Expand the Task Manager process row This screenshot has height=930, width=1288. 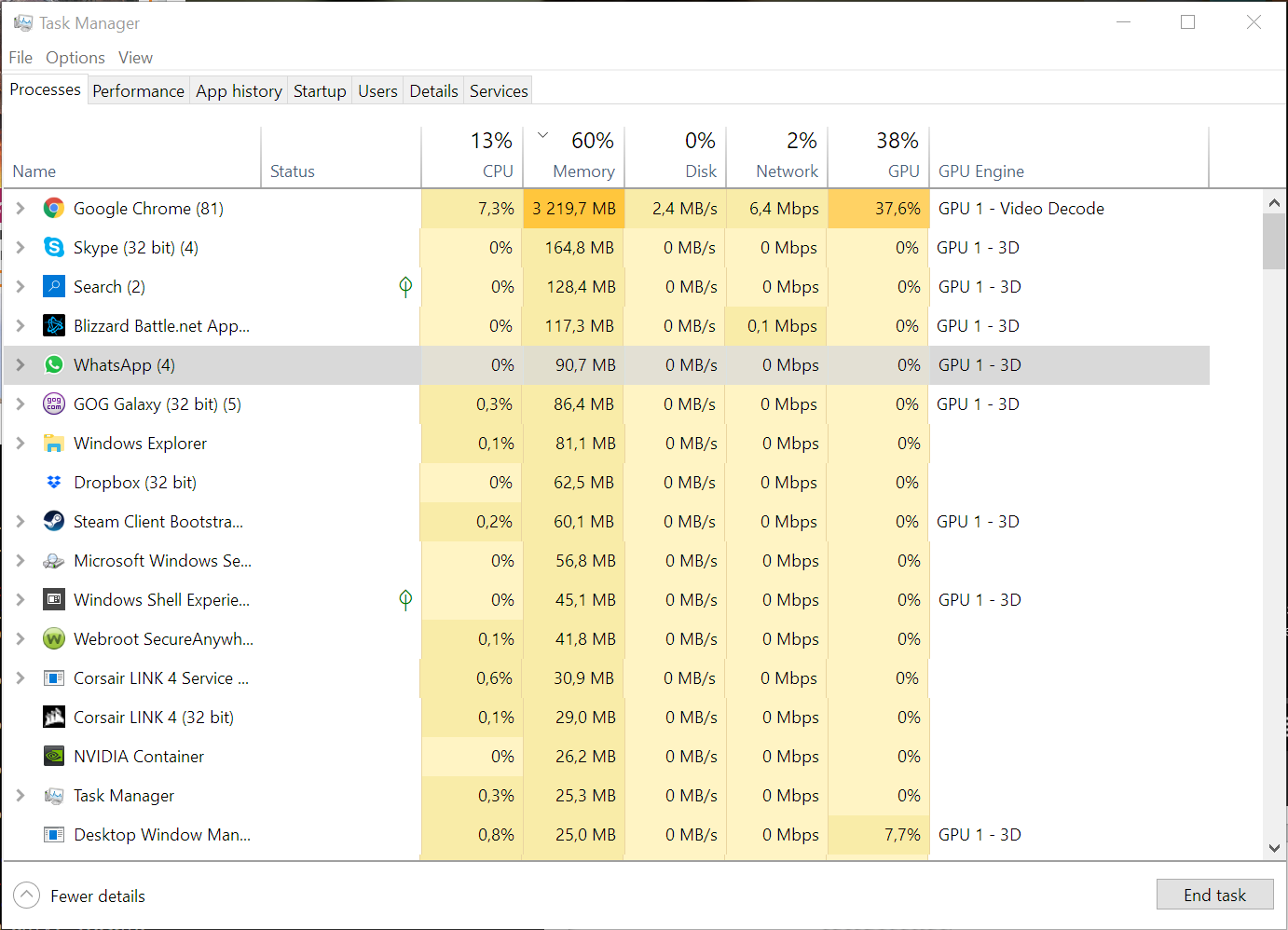pos(21,796)
